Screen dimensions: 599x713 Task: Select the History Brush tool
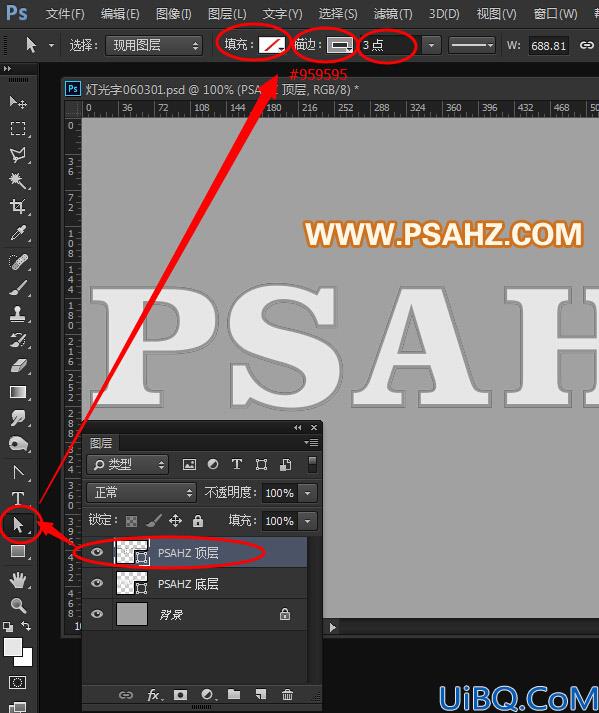tap(18, 340)
